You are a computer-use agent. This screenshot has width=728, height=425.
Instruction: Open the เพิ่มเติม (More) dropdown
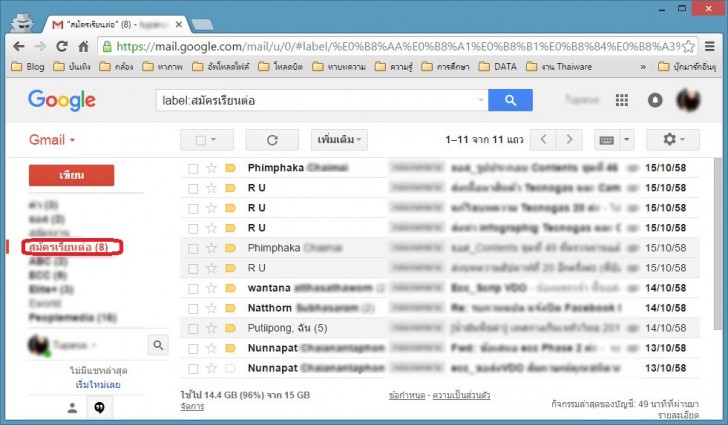pyautogui.click(x=339, y=140)
